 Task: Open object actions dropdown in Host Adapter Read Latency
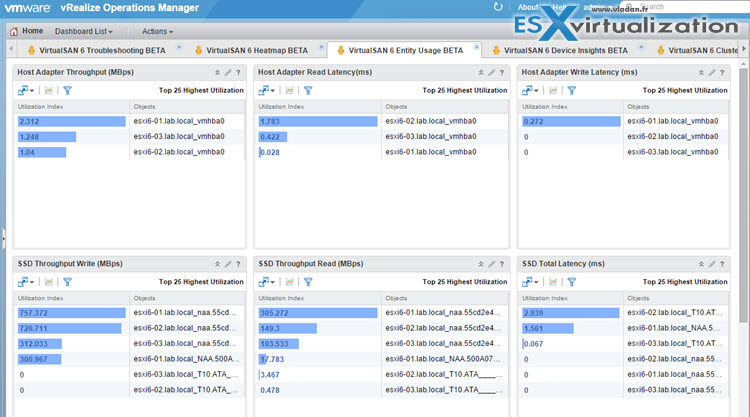point(266,90)
